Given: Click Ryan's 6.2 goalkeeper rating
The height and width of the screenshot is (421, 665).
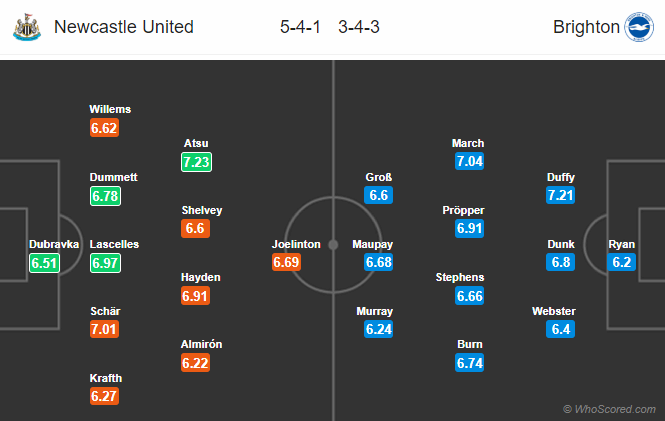Looking at the screenshot, I should (x=621, y=262).
